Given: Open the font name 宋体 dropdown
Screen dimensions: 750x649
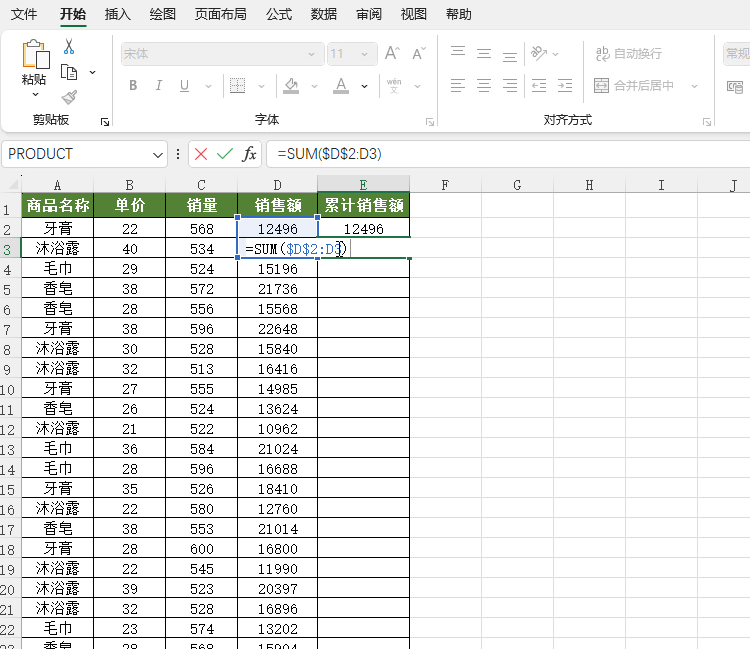Looking at the screenshot, I should click(311, 54).
